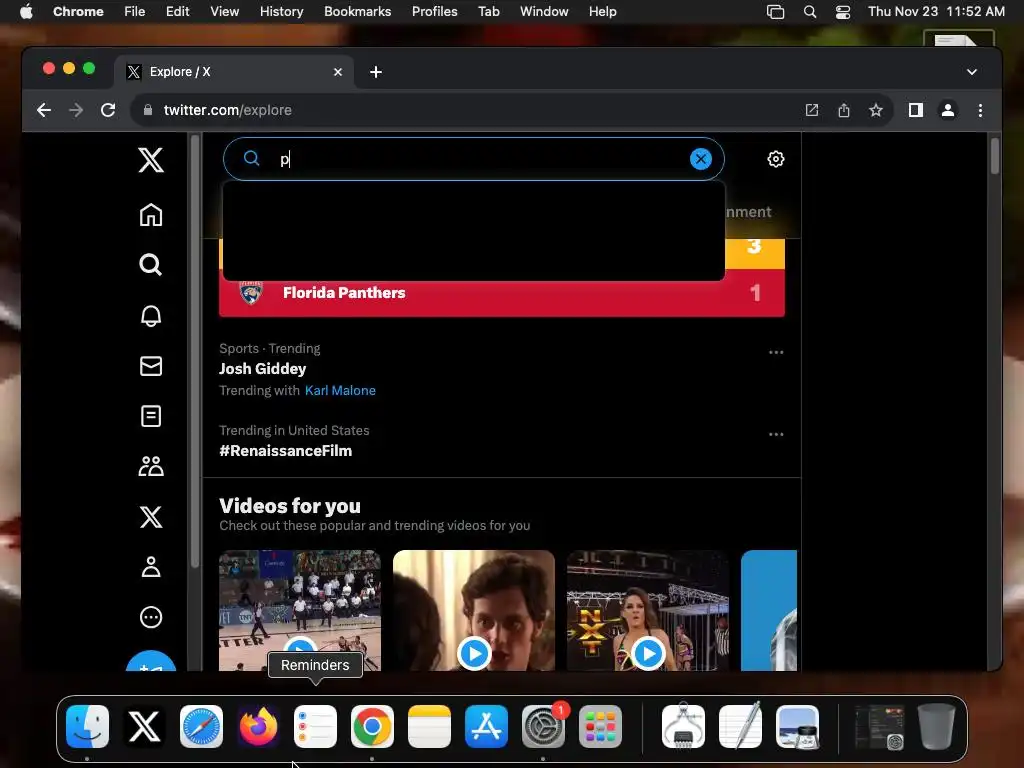Bookmark this page with star icon
Image resolution: width=1024 pixels, height=768 pixels.
[x=876, y=110]
